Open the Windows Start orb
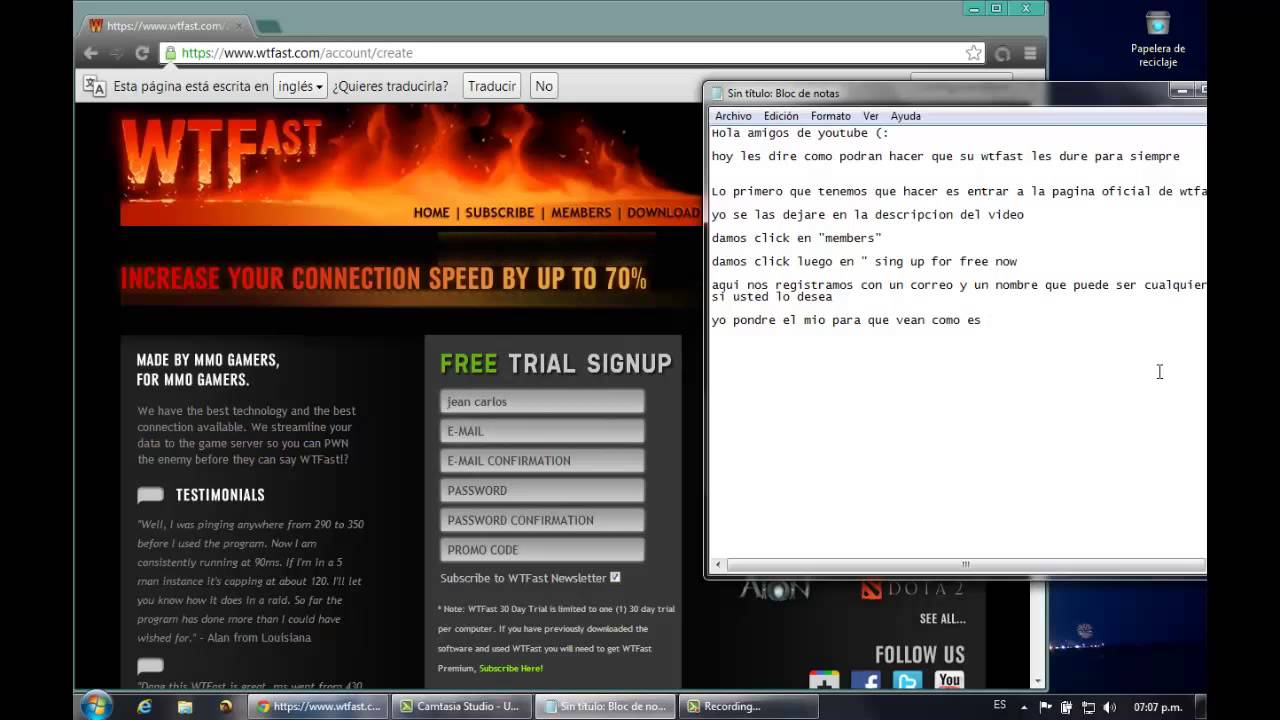The width and height of the screenshot is (1280, 720). (97, 706)
